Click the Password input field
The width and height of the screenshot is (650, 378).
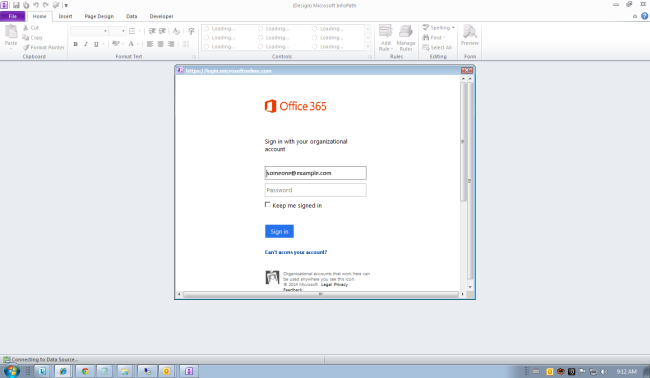[x=315, y=190]
